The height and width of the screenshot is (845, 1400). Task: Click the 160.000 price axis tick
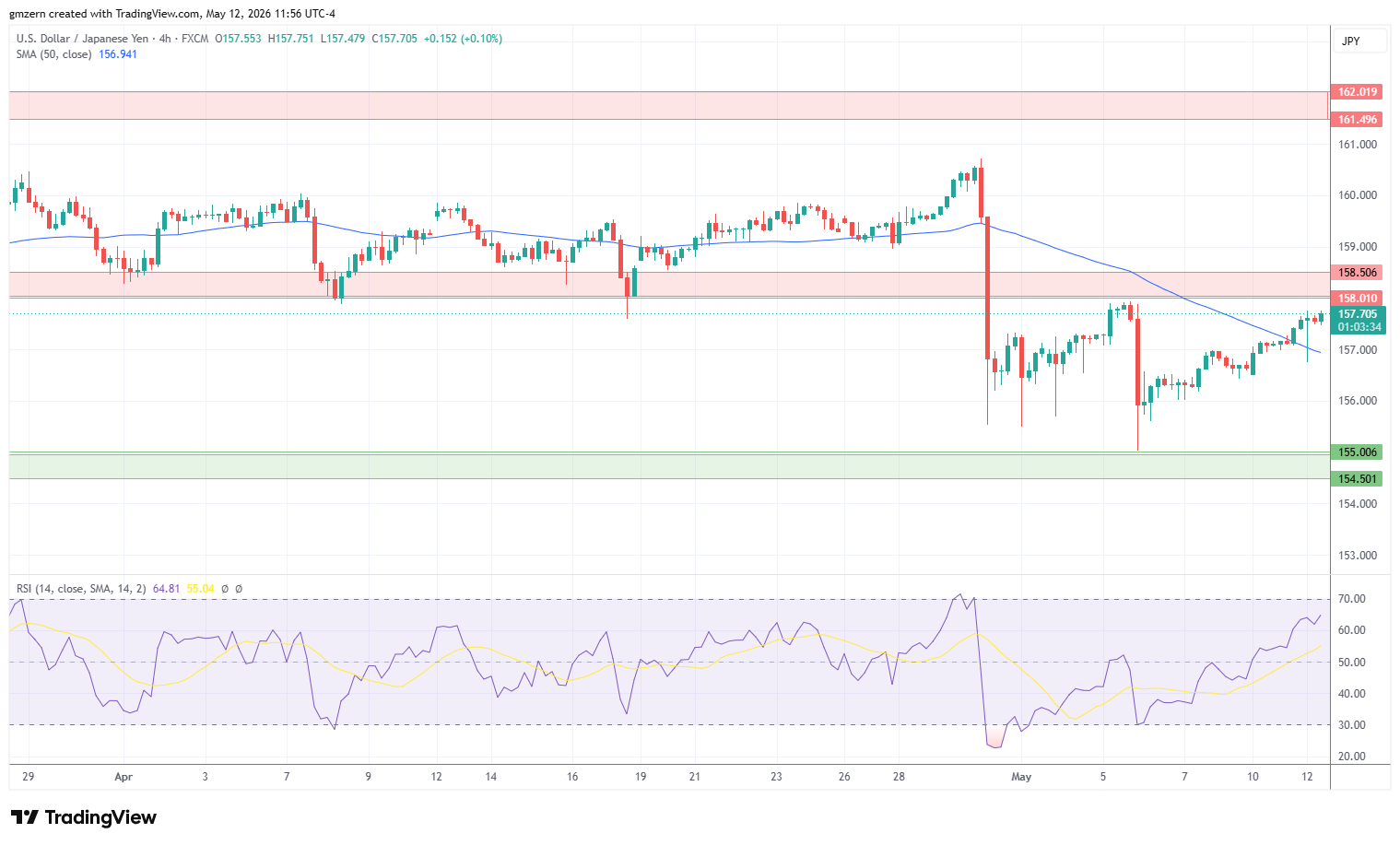1358,195
